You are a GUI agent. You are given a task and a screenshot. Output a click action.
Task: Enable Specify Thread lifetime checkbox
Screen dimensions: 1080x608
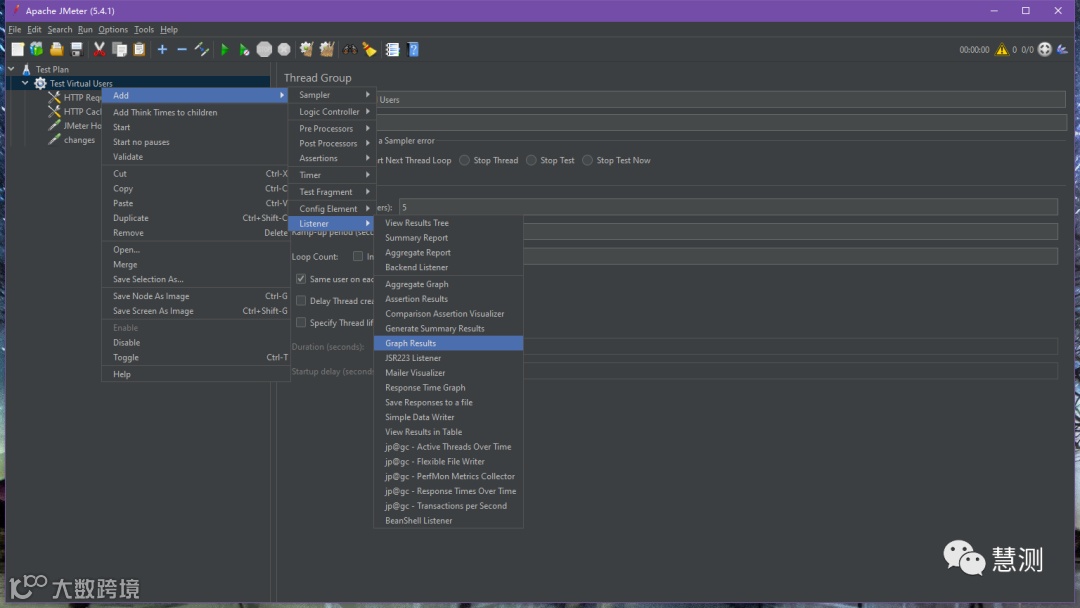301,322
